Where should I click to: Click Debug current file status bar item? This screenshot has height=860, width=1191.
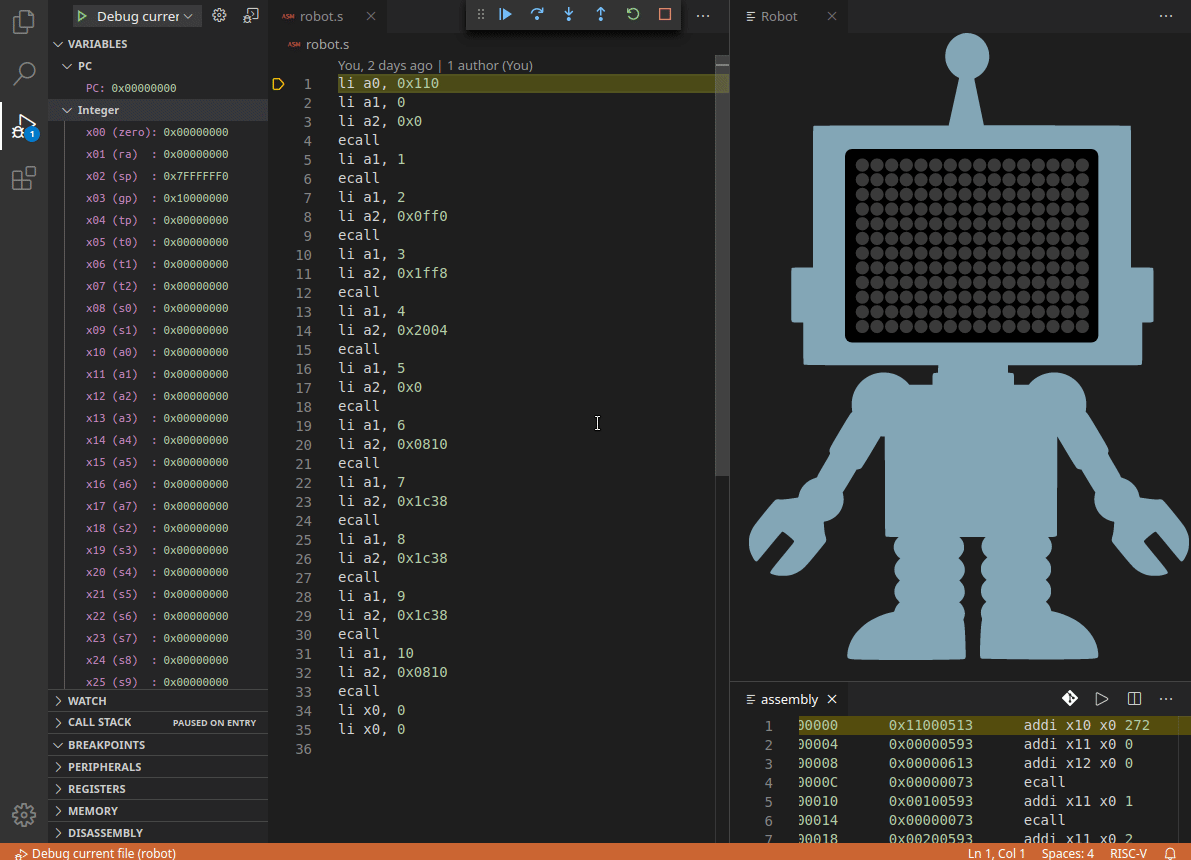click(x=96, y=853)
